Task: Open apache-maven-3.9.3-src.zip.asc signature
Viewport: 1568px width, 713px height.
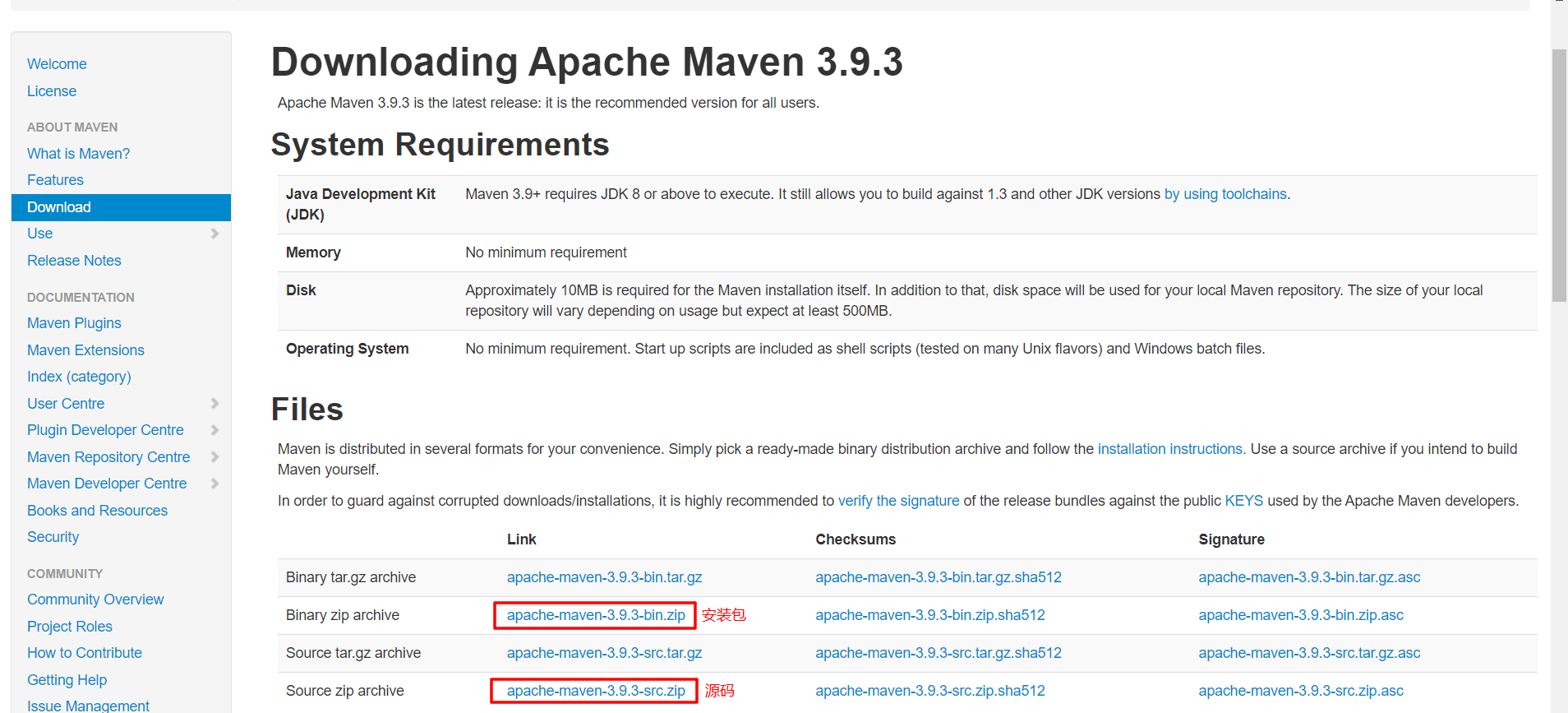Action: pos(1301,691)
